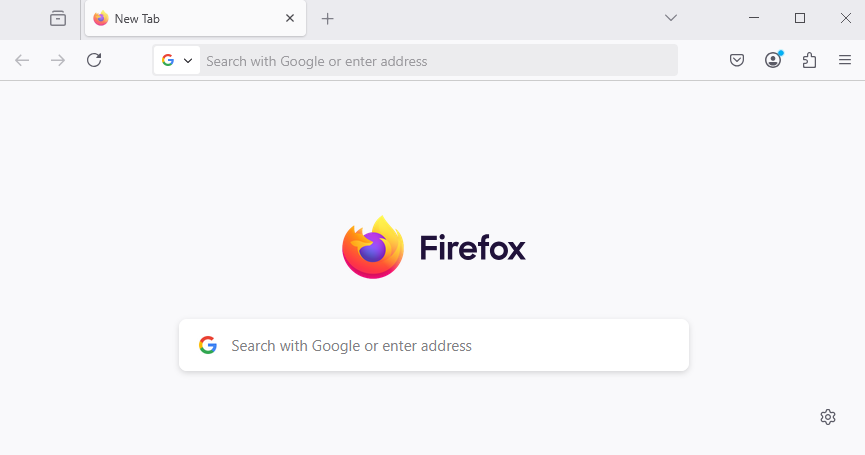Go back one page
The image size is (865, 455).
pos(22,60)
